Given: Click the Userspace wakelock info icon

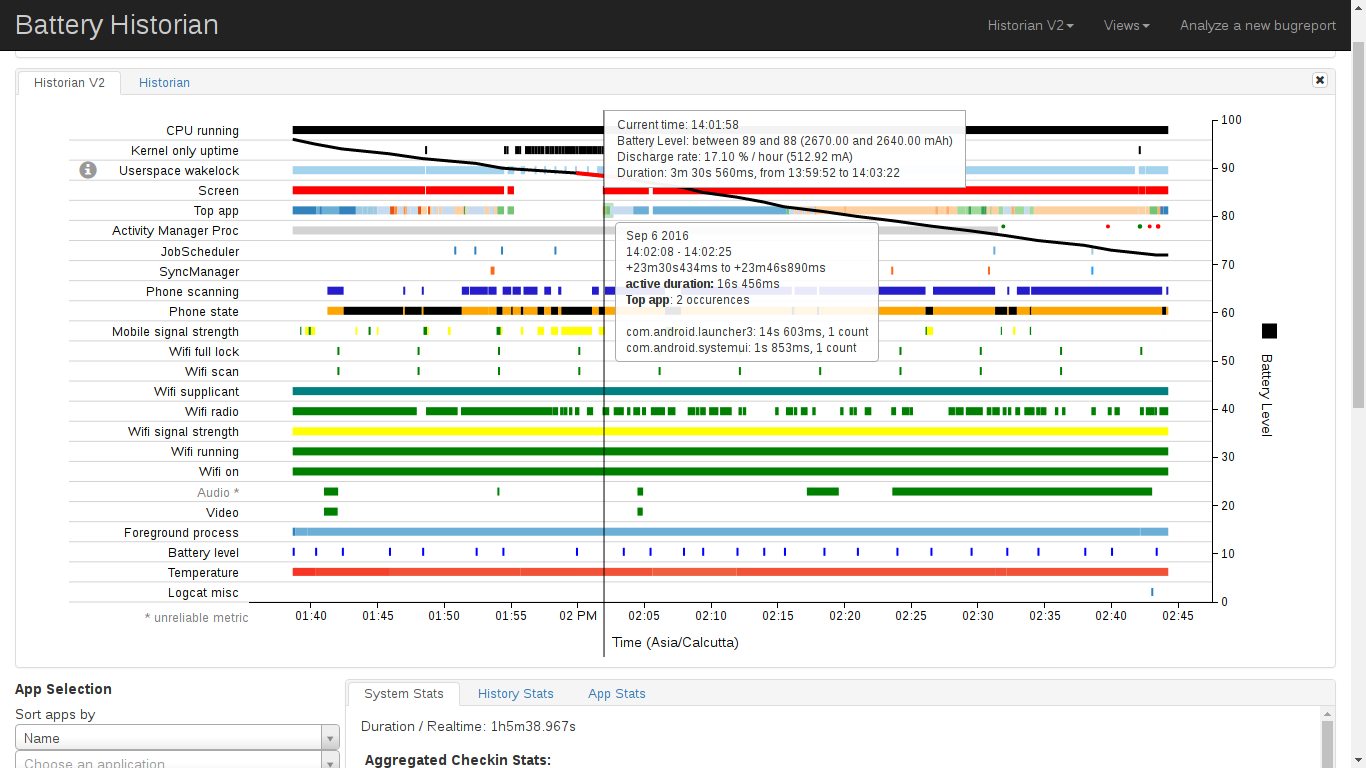Looking at the screenshot, I should [88, 170].
